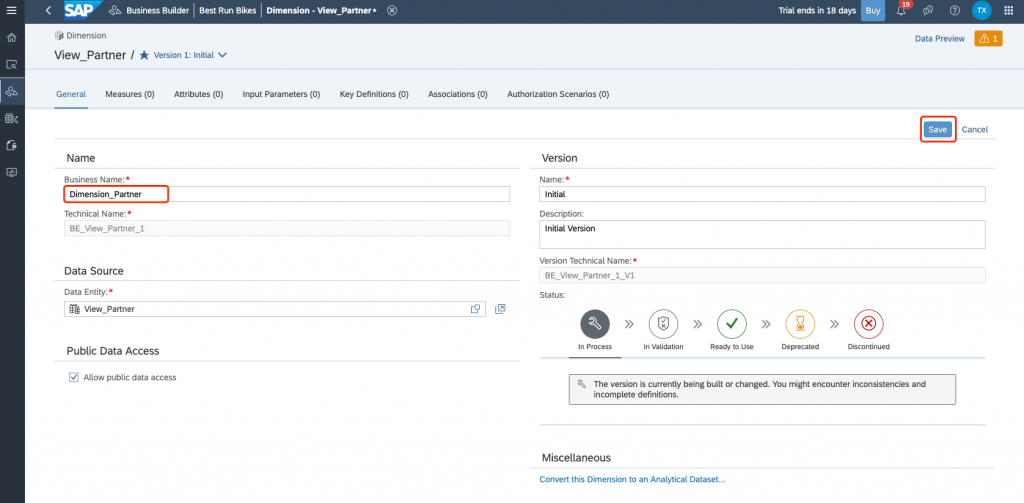The height and width of the screenshot is (503, 1024).
Task: Open value help in Data Entity field
Action: coord(475,309)
